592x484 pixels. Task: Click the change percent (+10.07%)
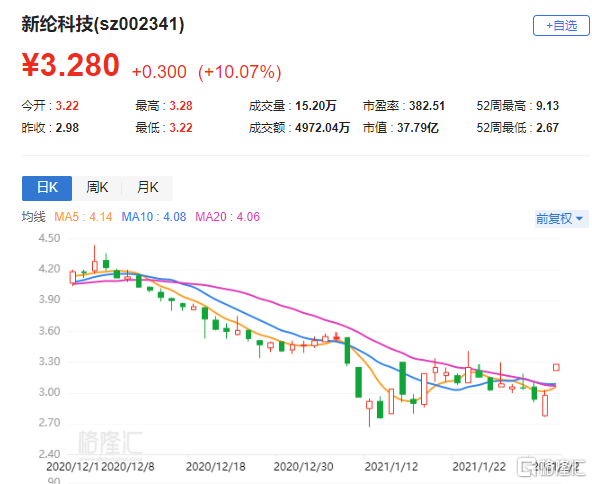240,72
